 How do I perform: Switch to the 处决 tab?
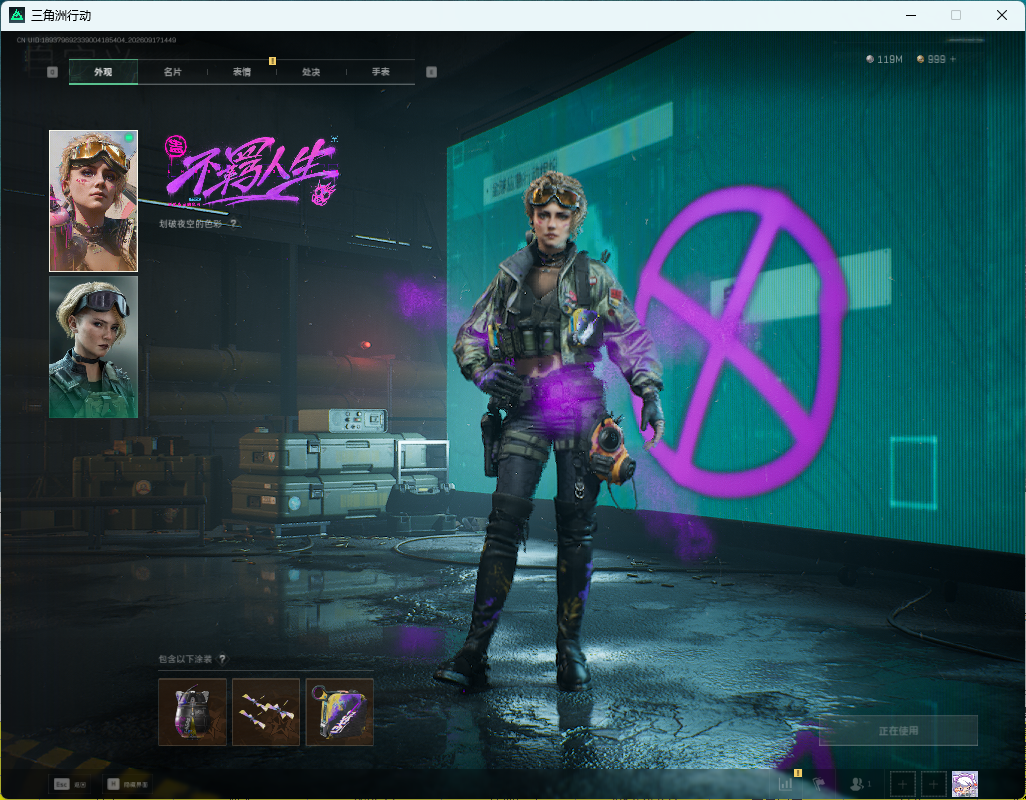311,72
